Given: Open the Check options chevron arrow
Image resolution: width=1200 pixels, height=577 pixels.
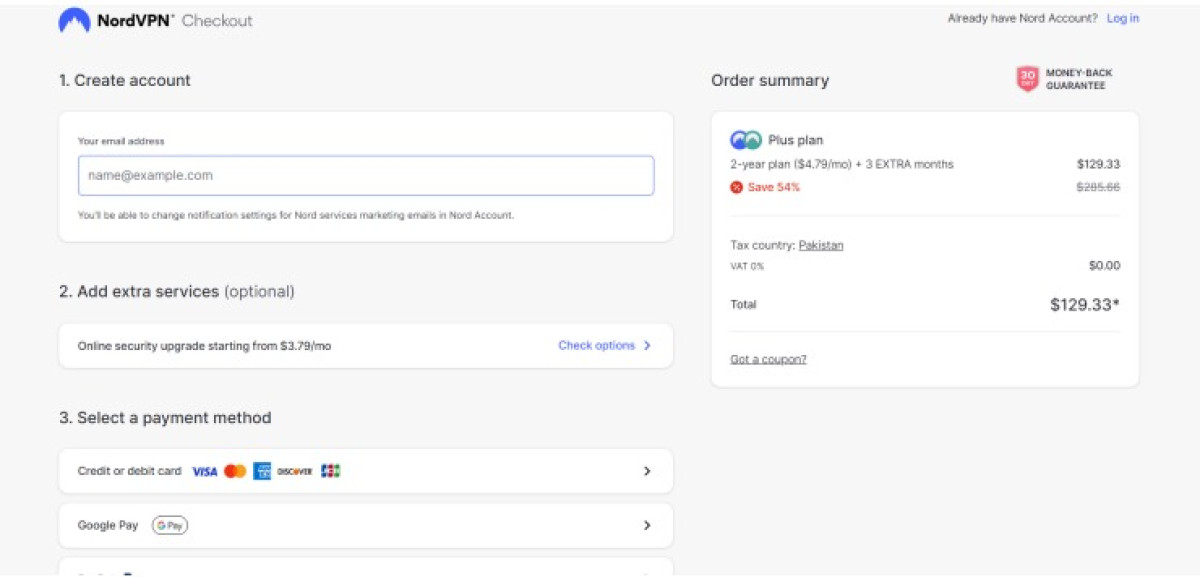Looking at the screenshot, I should click(647, 346).
